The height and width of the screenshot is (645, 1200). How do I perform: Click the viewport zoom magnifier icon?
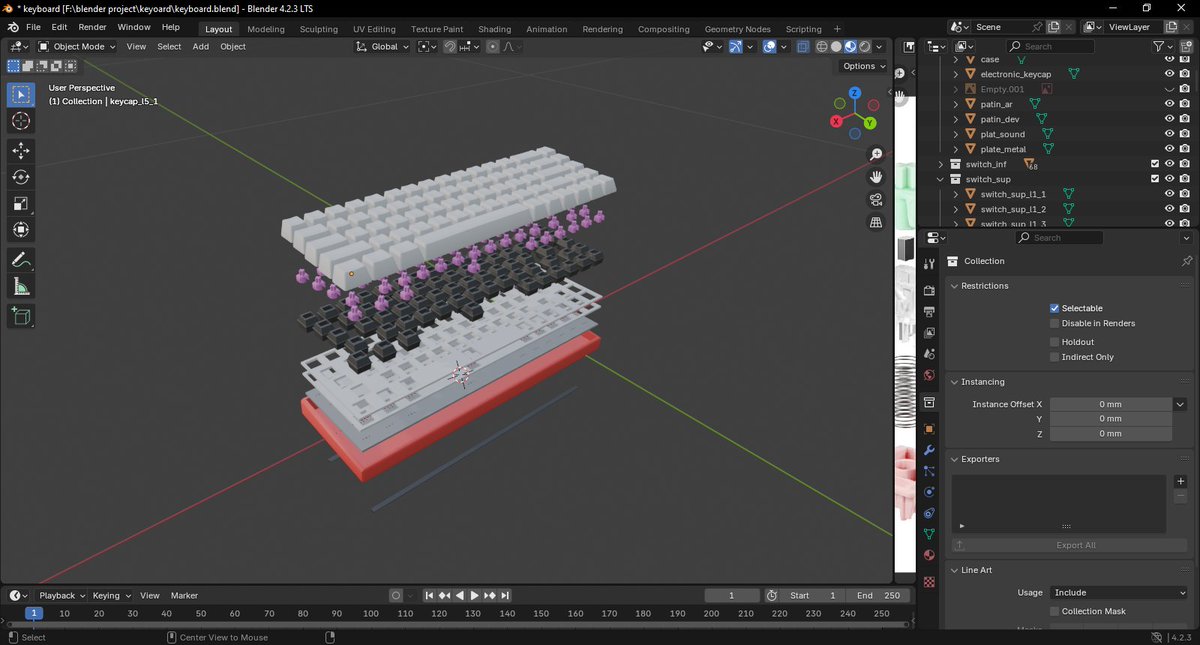(876, 154)
